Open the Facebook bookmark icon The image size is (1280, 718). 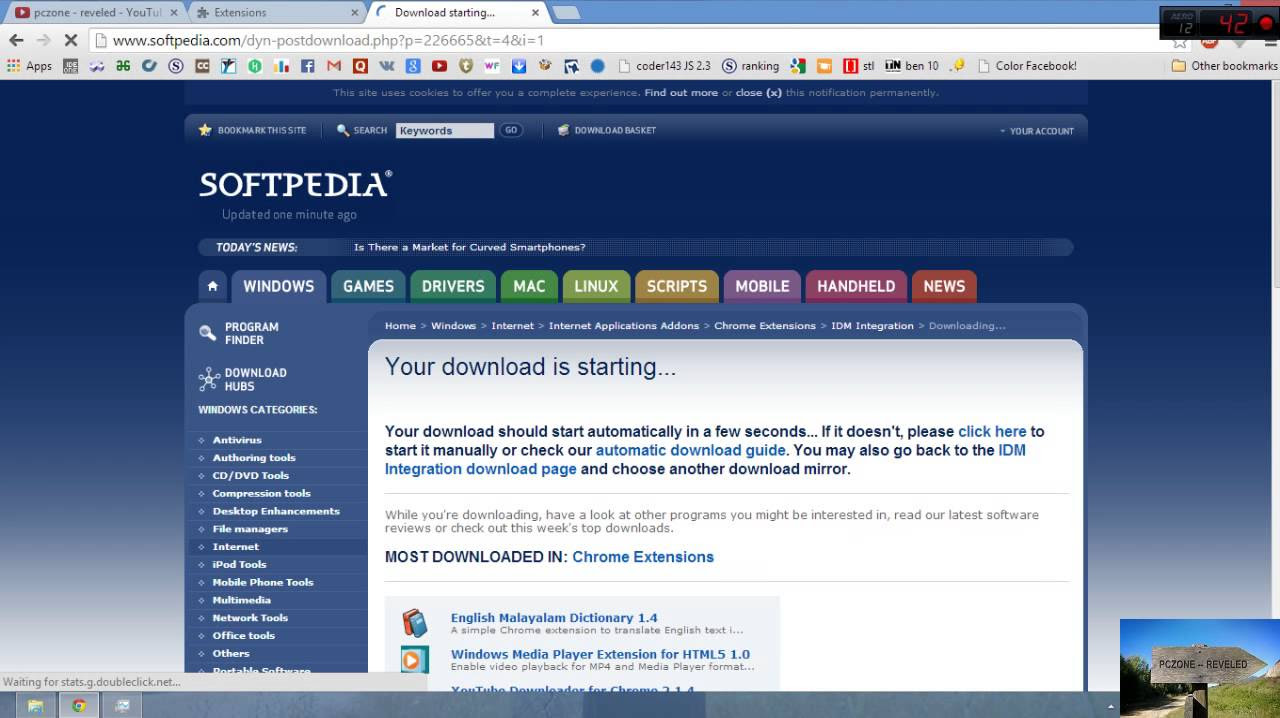point(307,66)
